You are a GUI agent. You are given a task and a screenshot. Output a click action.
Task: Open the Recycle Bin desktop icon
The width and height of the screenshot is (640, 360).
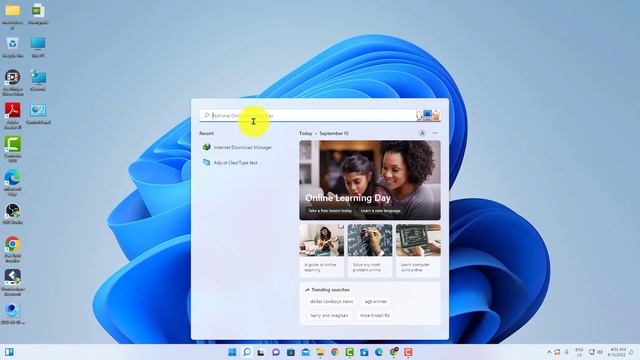click(12, 47)
